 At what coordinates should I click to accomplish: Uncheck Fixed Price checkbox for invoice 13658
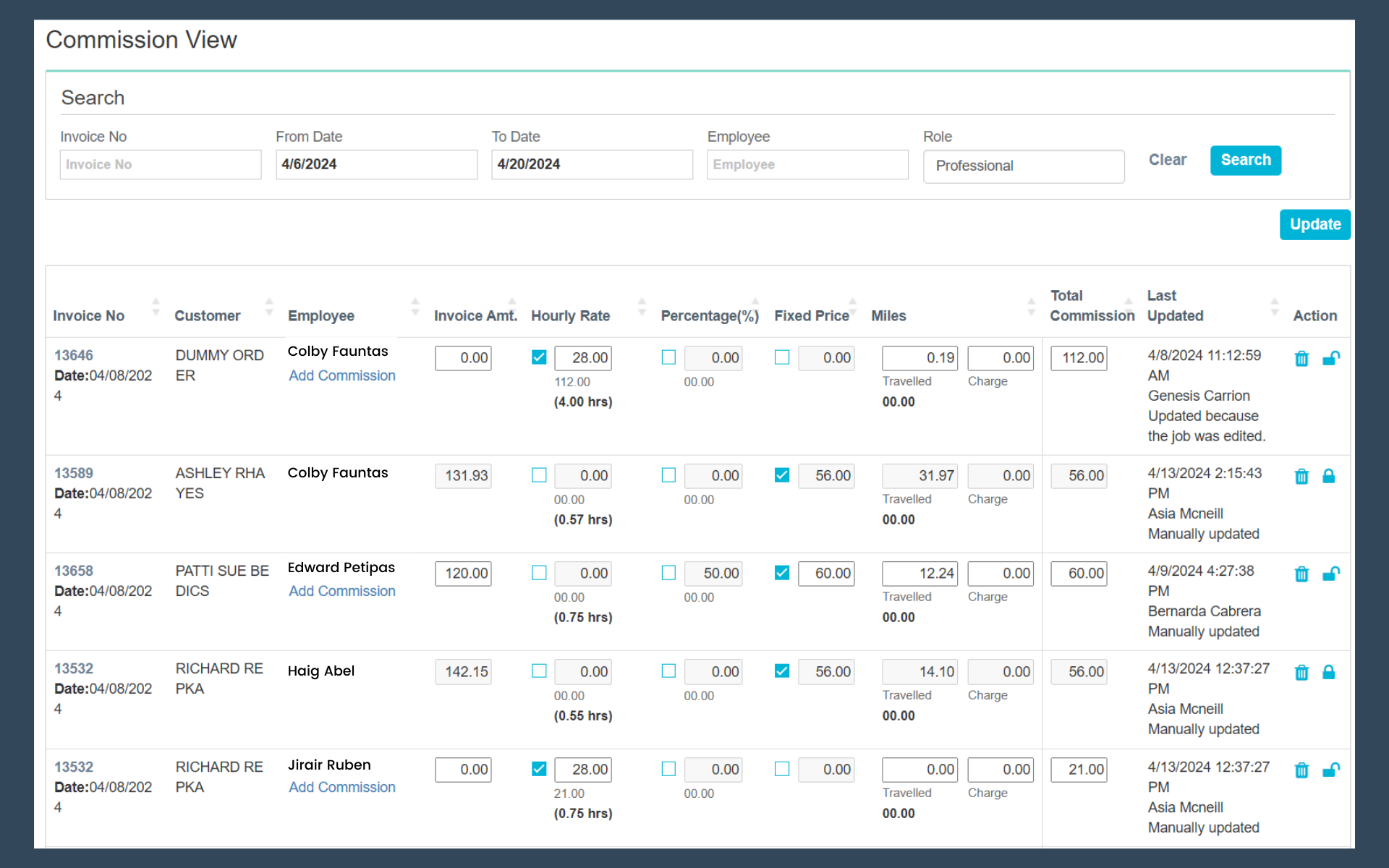tap(782, 573)
